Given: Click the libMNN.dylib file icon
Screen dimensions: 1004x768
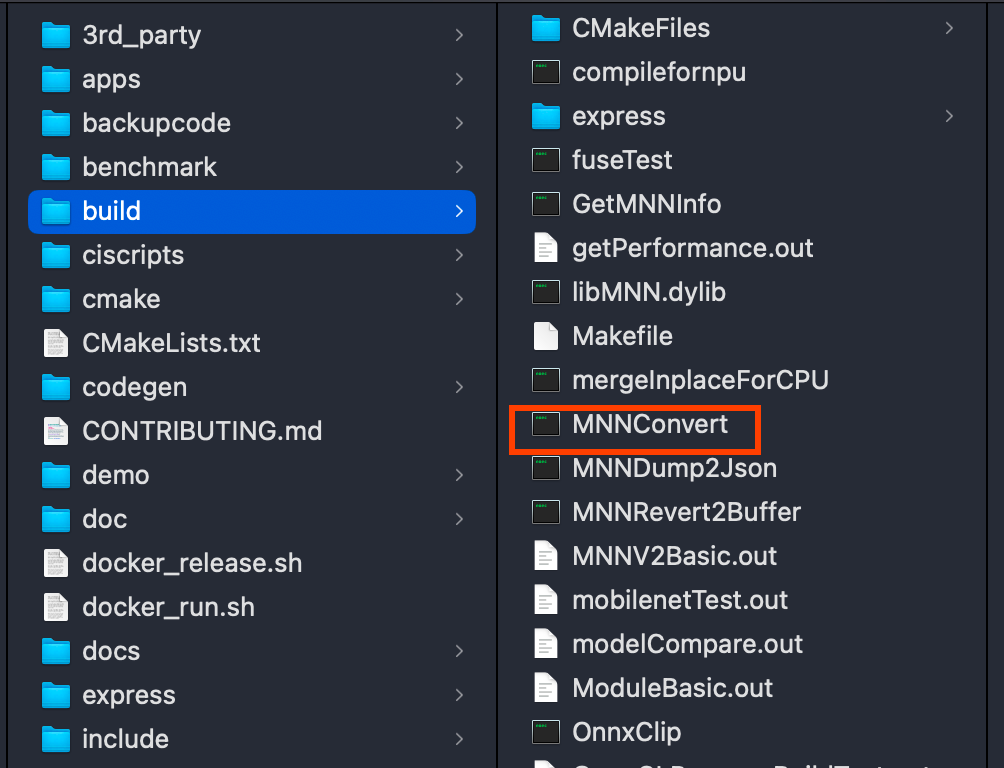Looking at the screenshot, I should 545,292.
